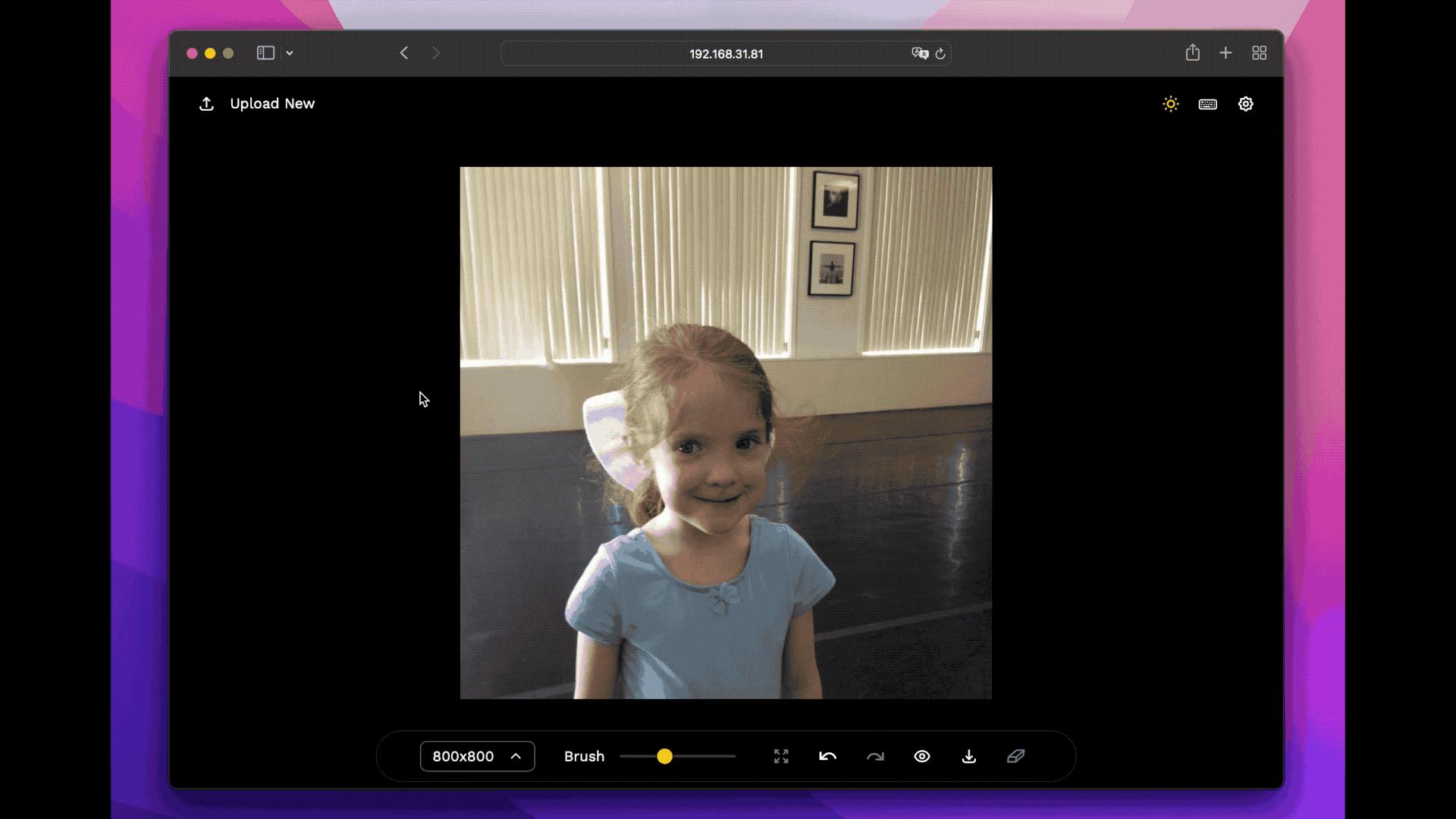Expand the 800x800 size dropdown

pyautogui.click(x=477, y=756)
